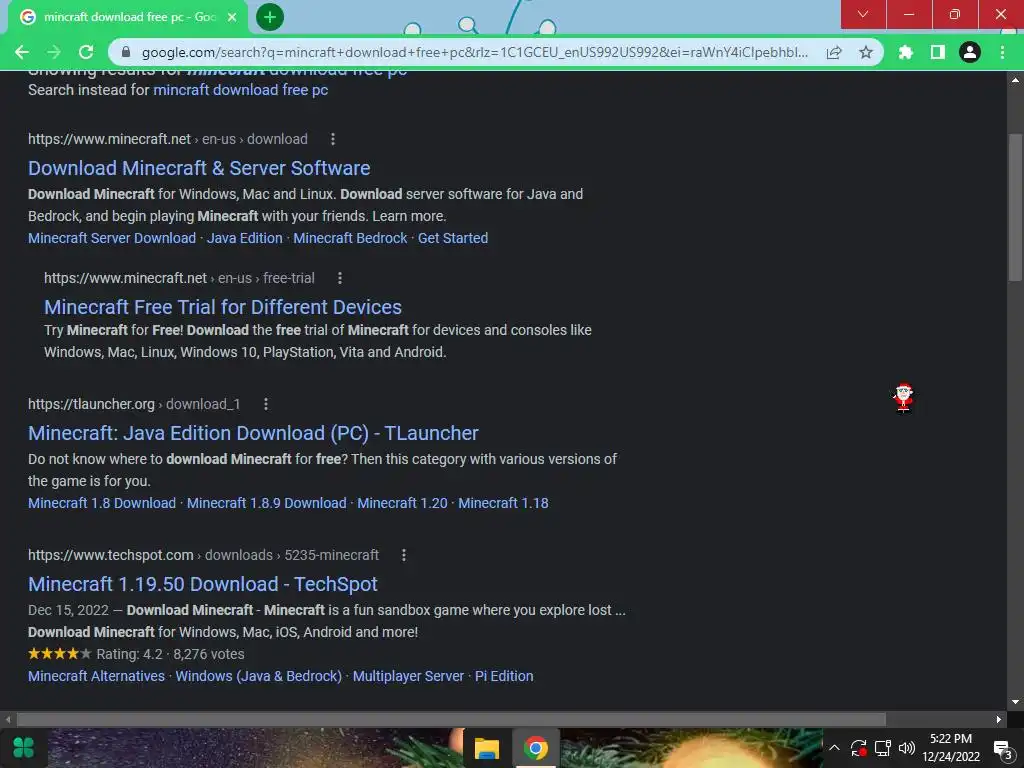The image size is (1024, 768).
Task: Open Windows (Java & Bedrock) sitelink
Action: coord(259,676)
